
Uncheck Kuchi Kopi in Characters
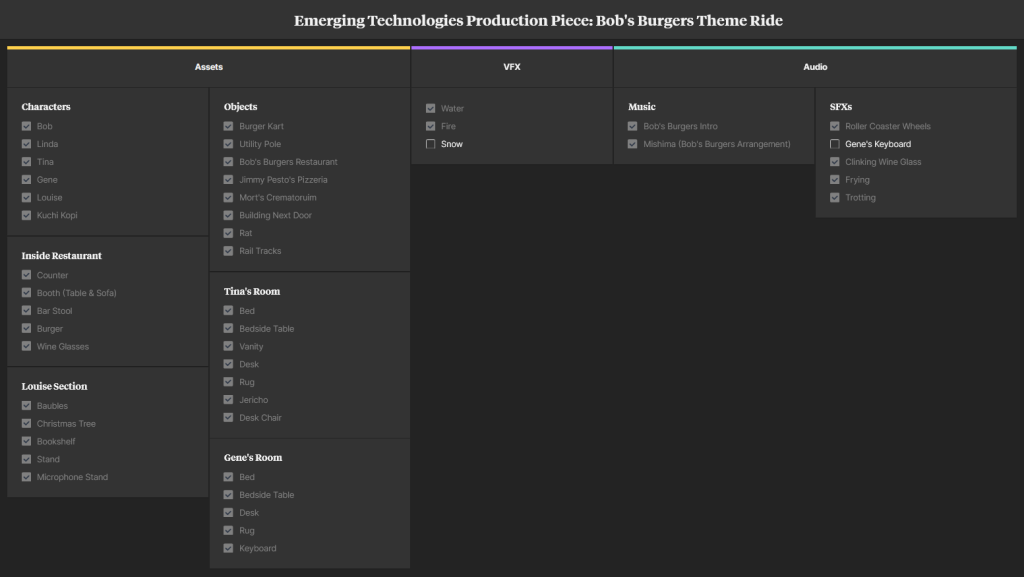pos(27,215)
